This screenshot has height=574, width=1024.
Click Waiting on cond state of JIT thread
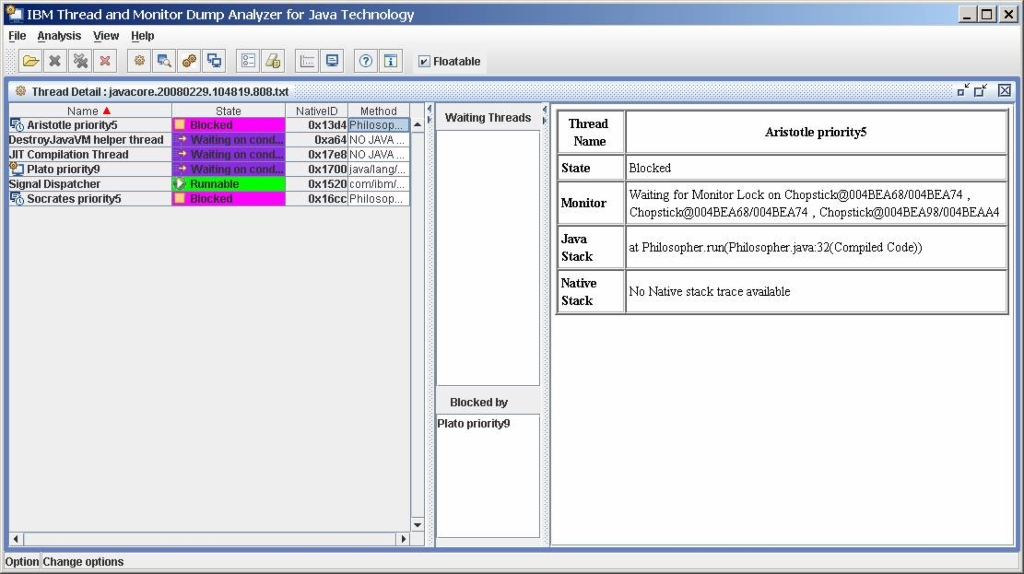point(229,155)
